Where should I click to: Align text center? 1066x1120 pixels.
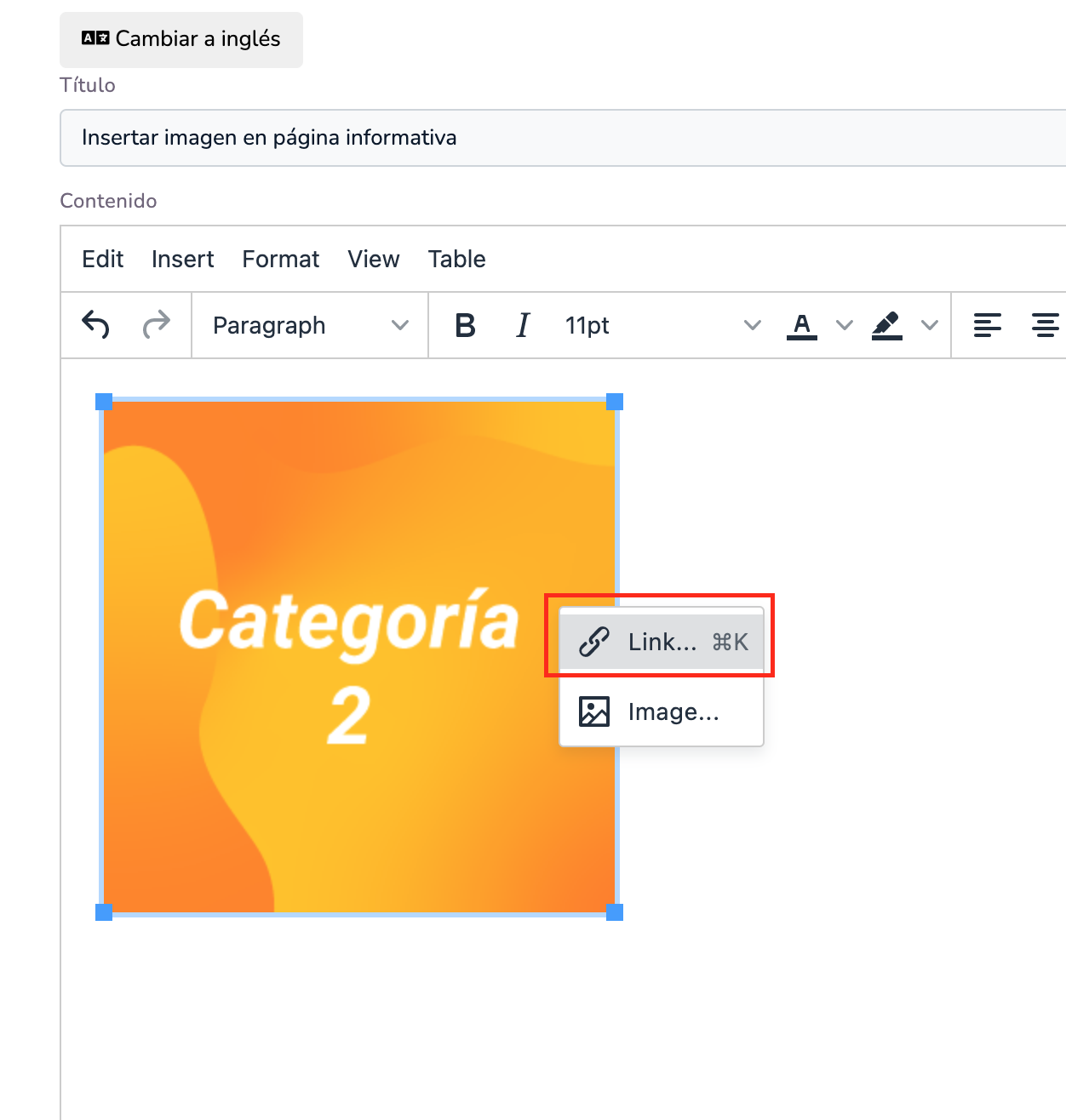pyautogui.click(x=1046, y=325)
